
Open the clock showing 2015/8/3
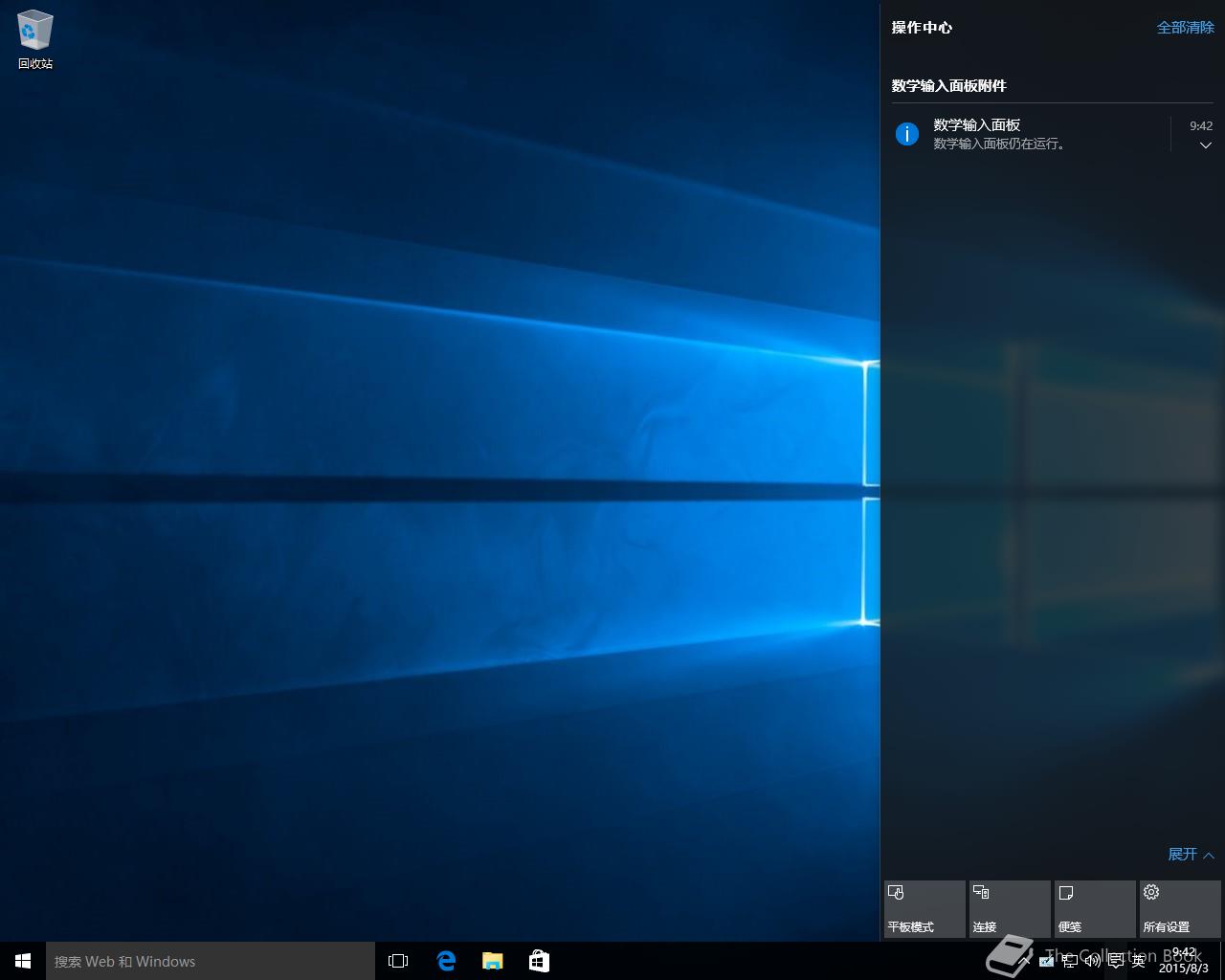(1184, 961)
